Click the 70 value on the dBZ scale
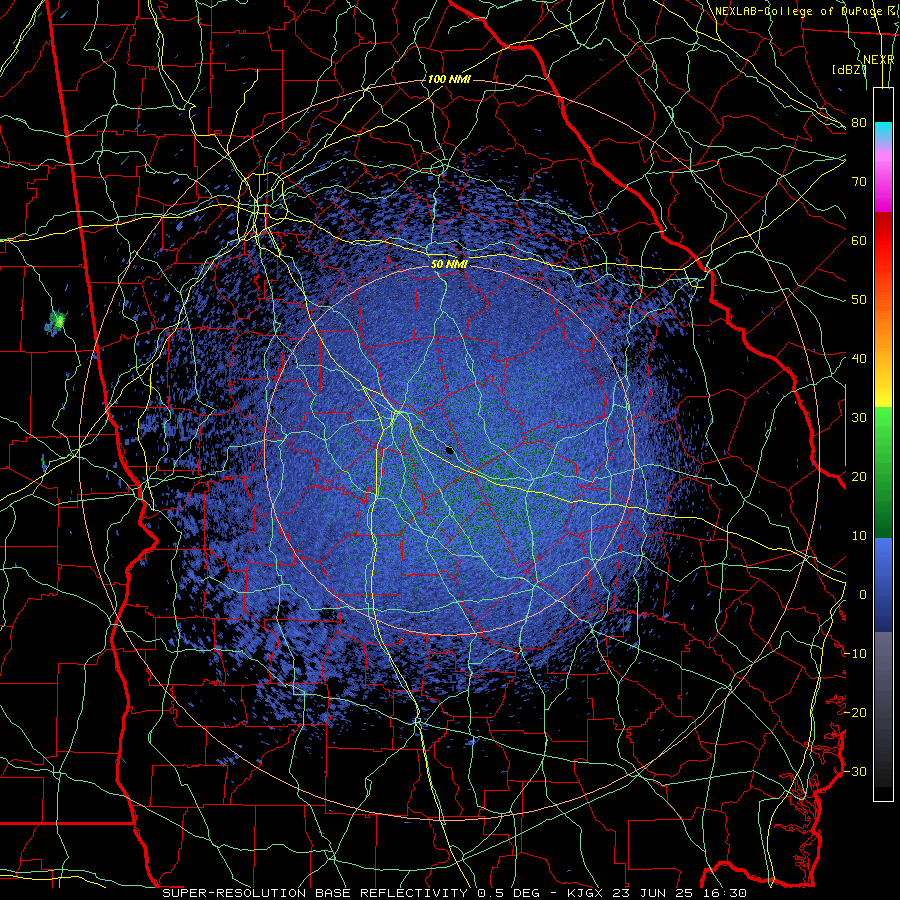 coord(859,181)
